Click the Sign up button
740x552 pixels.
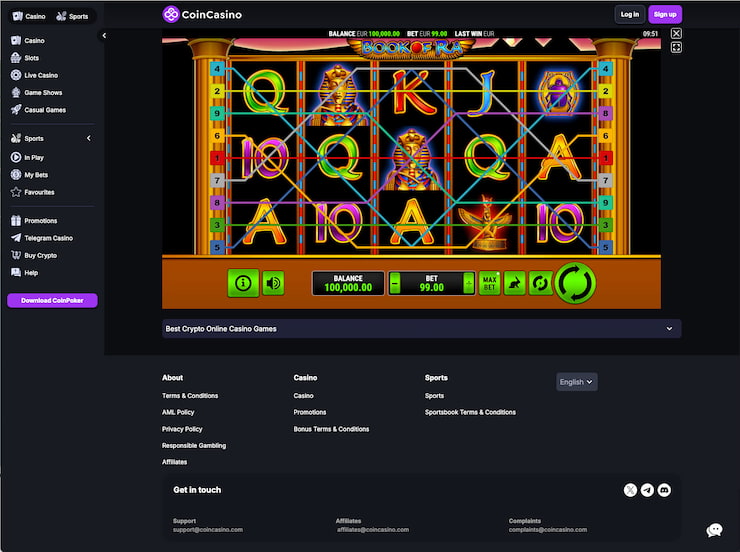[665, 15]
